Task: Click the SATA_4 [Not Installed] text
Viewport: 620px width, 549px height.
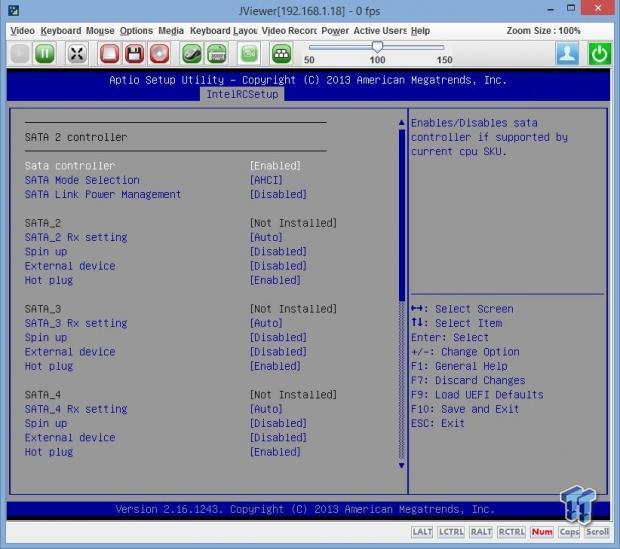Action: coord(293,395)
